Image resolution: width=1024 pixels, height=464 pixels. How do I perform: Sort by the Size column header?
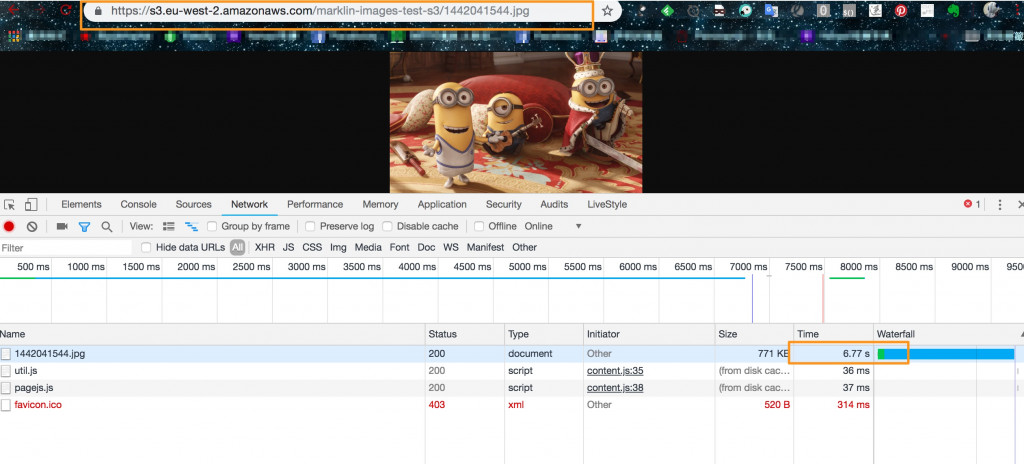(x=755, y=334)
